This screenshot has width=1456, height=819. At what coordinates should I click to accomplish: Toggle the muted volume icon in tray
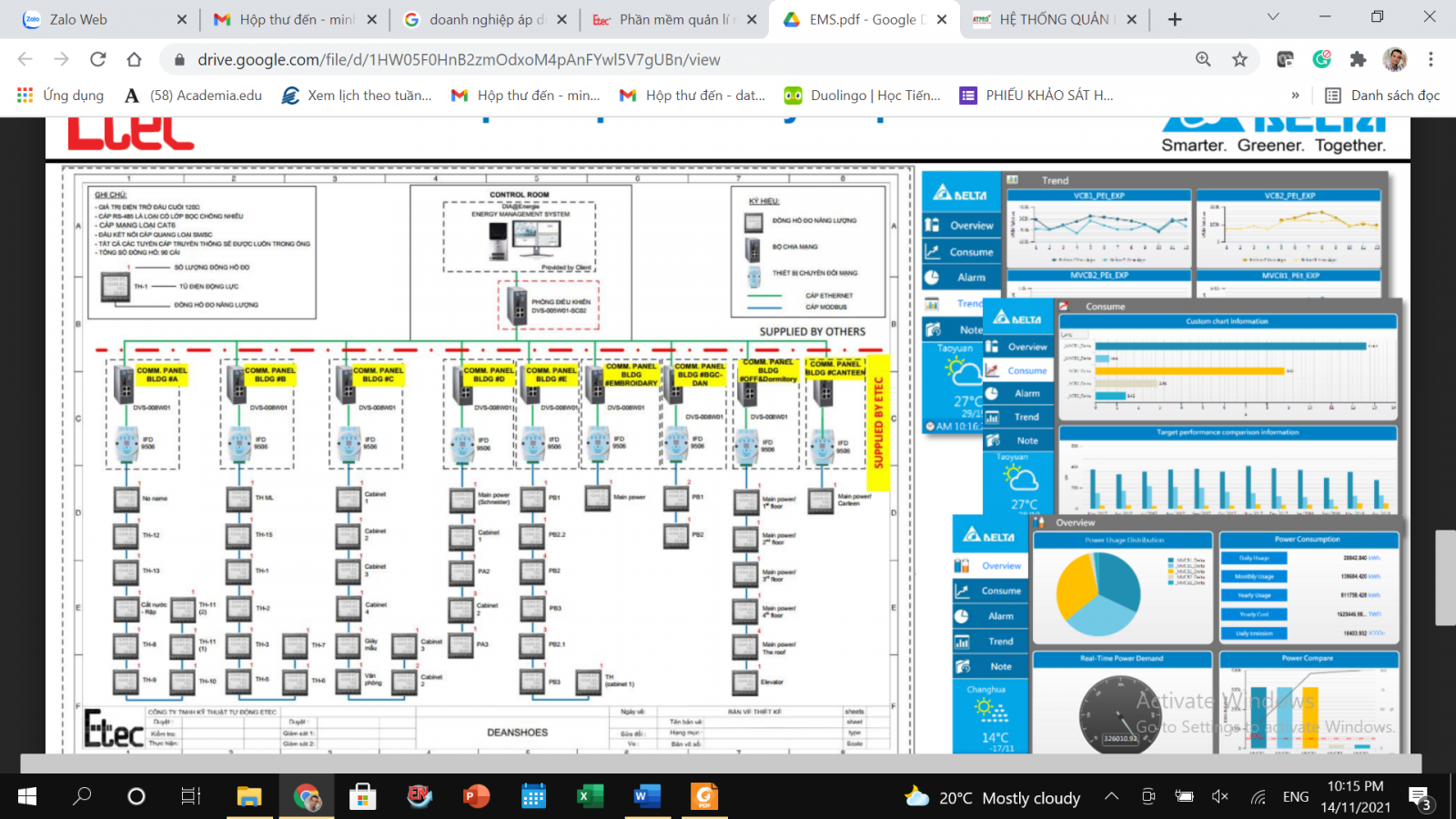pos(1220,797)
